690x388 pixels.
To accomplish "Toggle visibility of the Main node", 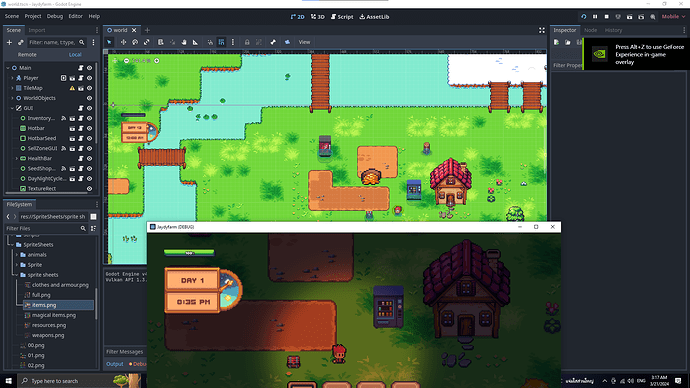I will tap(89, 68).
